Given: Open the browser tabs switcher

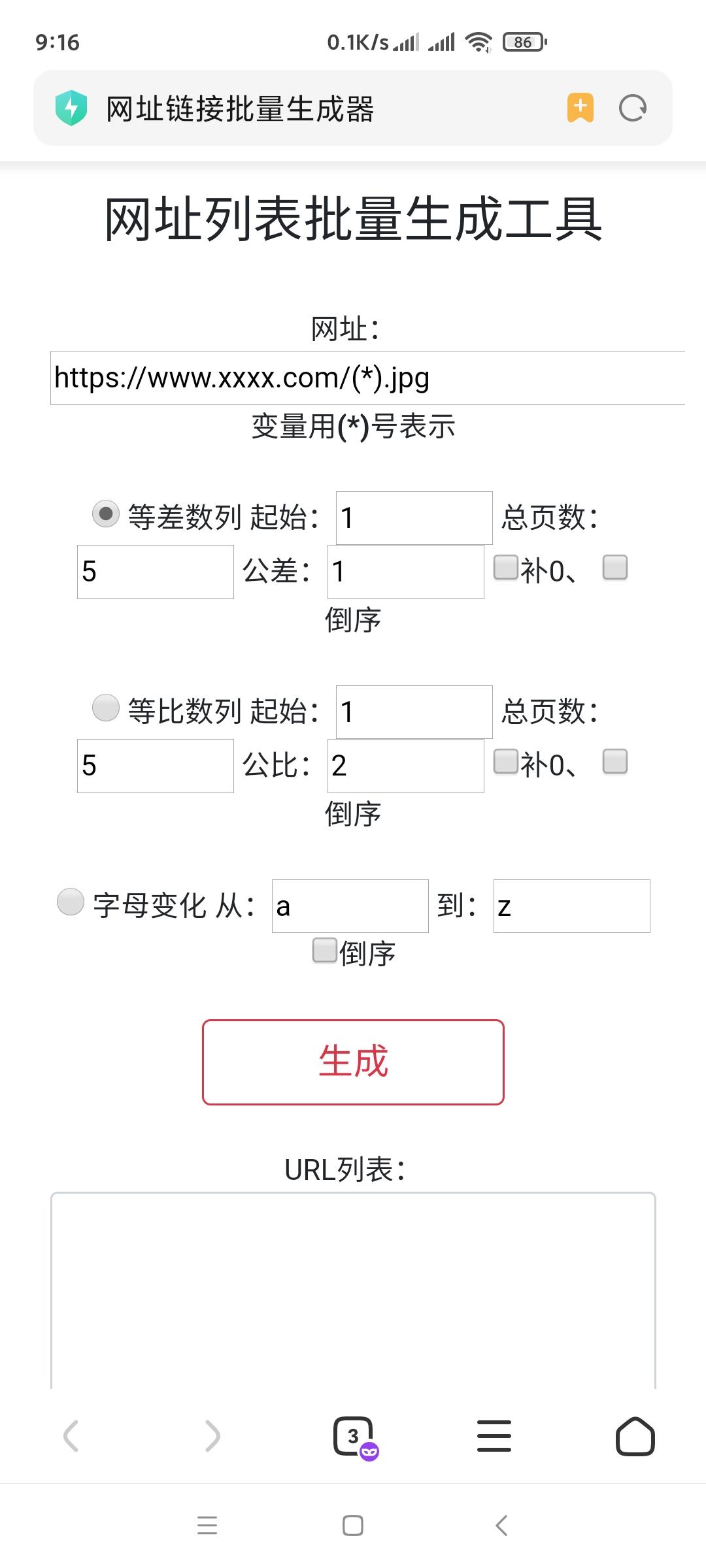Looking at the screenshot, I should point(354,1436).
